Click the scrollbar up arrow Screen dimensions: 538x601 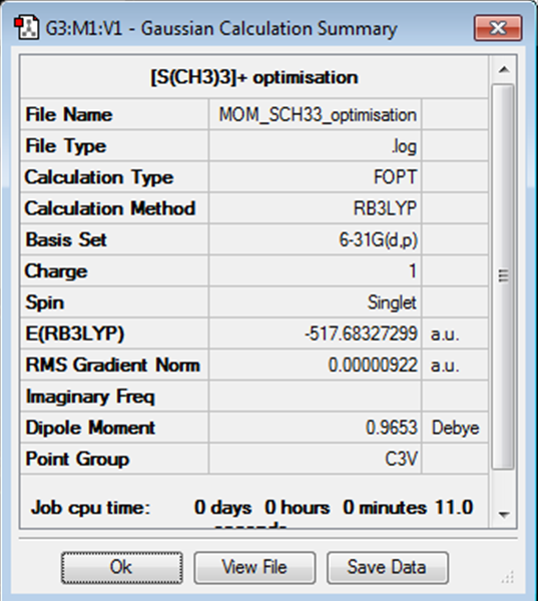pos(504,70)
